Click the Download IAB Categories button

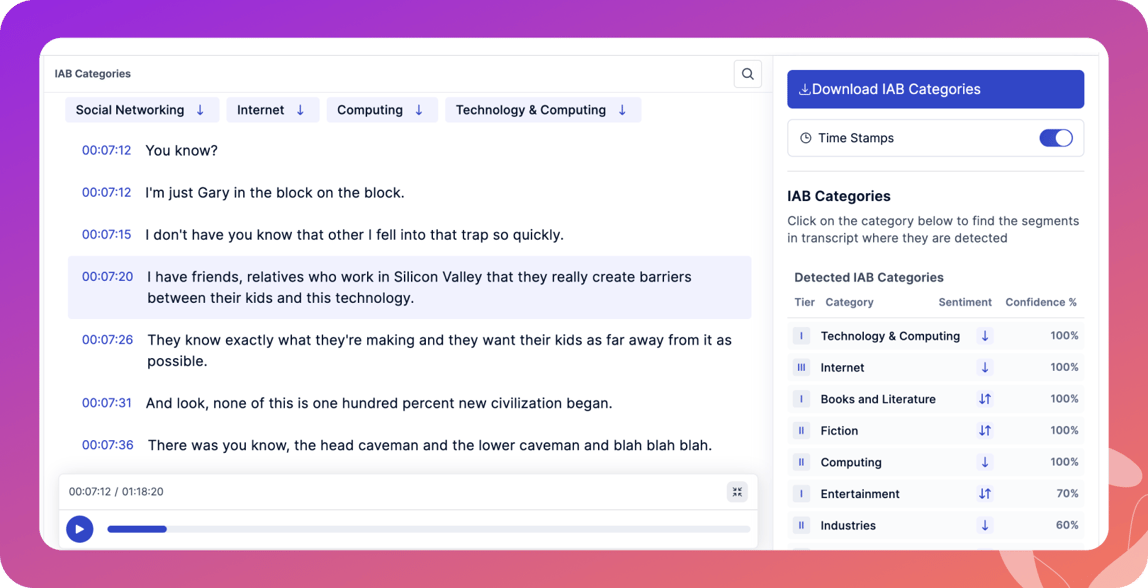pyautogui.click(x=935, y=89)
